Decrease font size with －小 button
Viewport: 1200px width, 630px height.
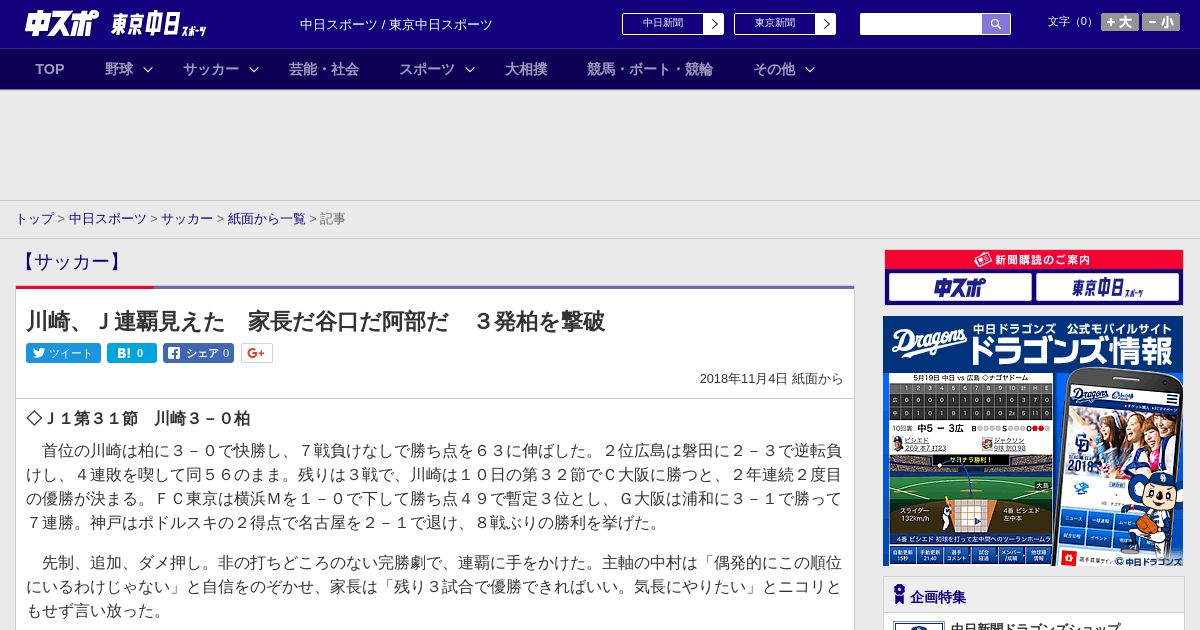1161,22
